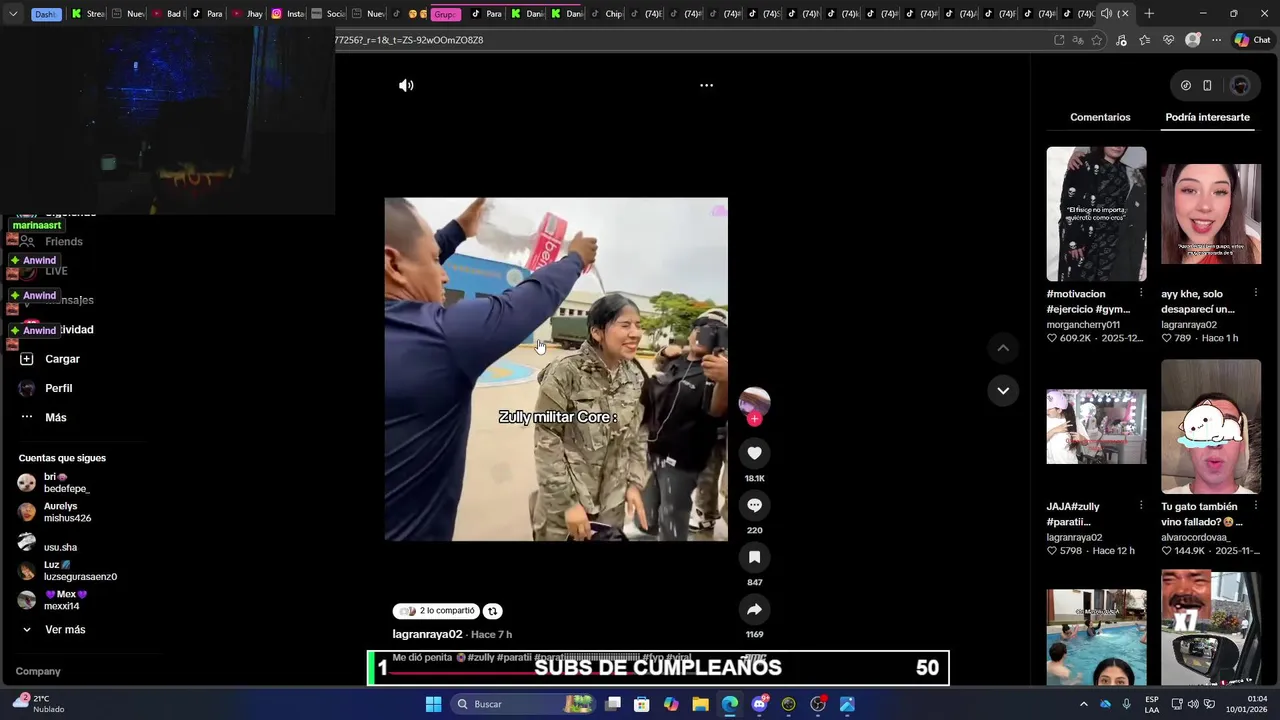Open followed account mexxi14
Screen dimensions: 1280x720
tap(61, 600)
